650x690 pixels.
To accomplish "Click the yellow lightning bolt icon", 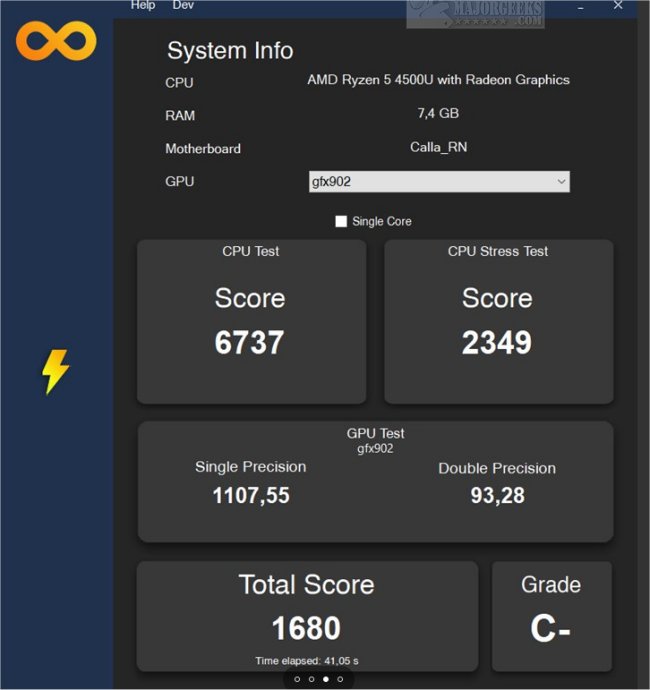I will coord(55,372).
